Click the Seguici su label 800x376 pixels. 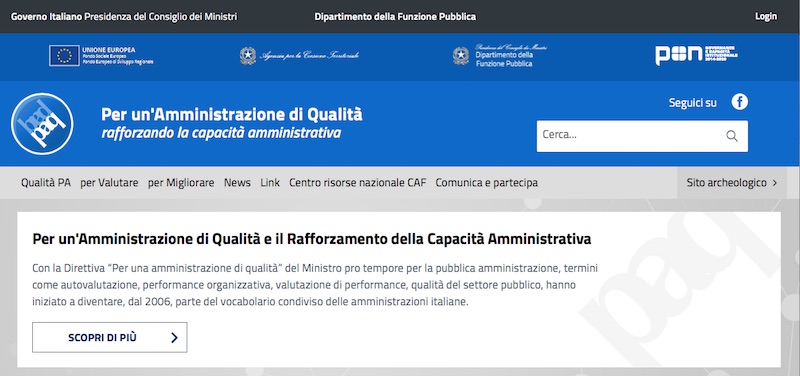click(x=692, y=103)
